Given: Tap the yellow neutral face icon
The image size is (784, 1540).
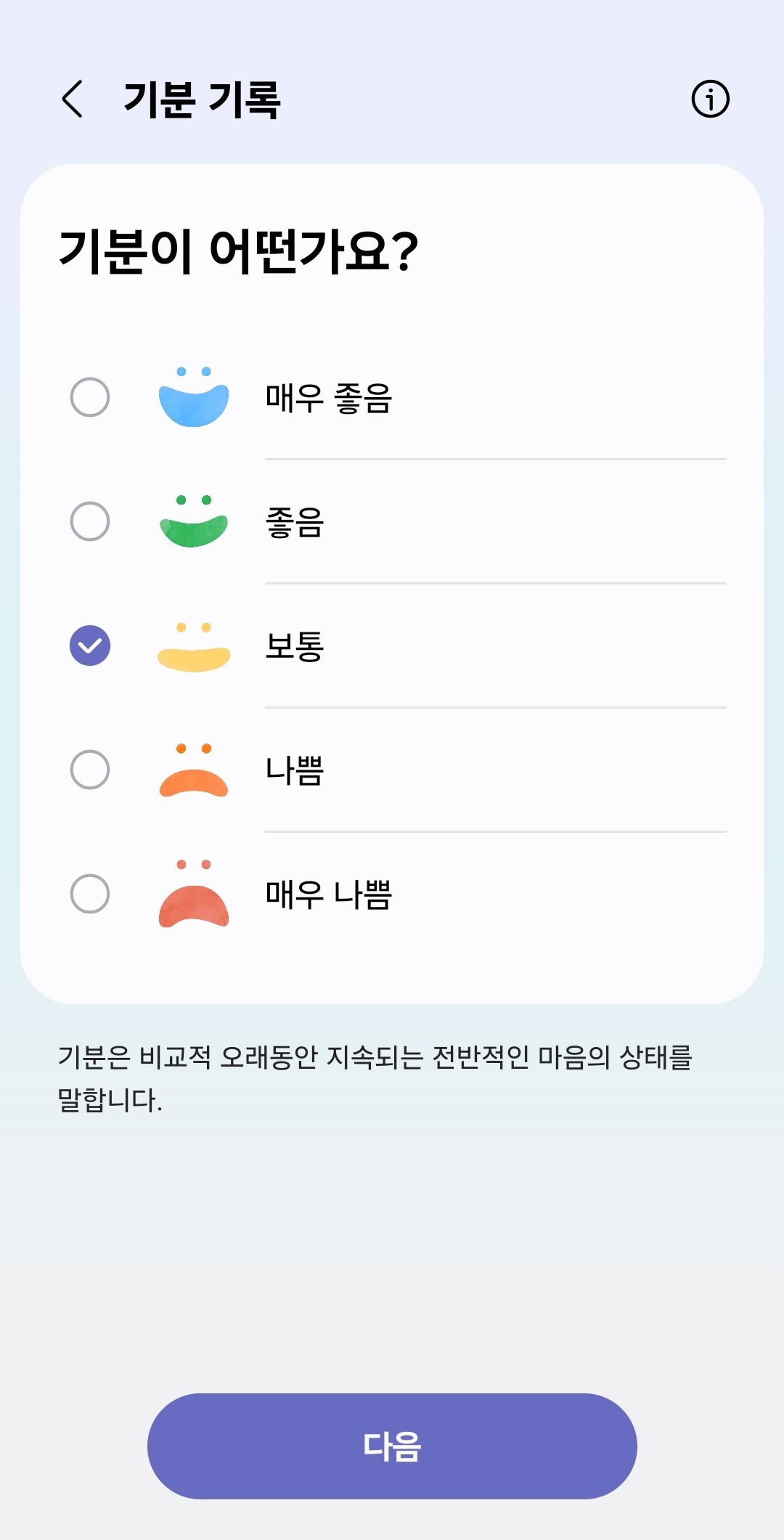Looking at the screenshot, I should (194, 646).
